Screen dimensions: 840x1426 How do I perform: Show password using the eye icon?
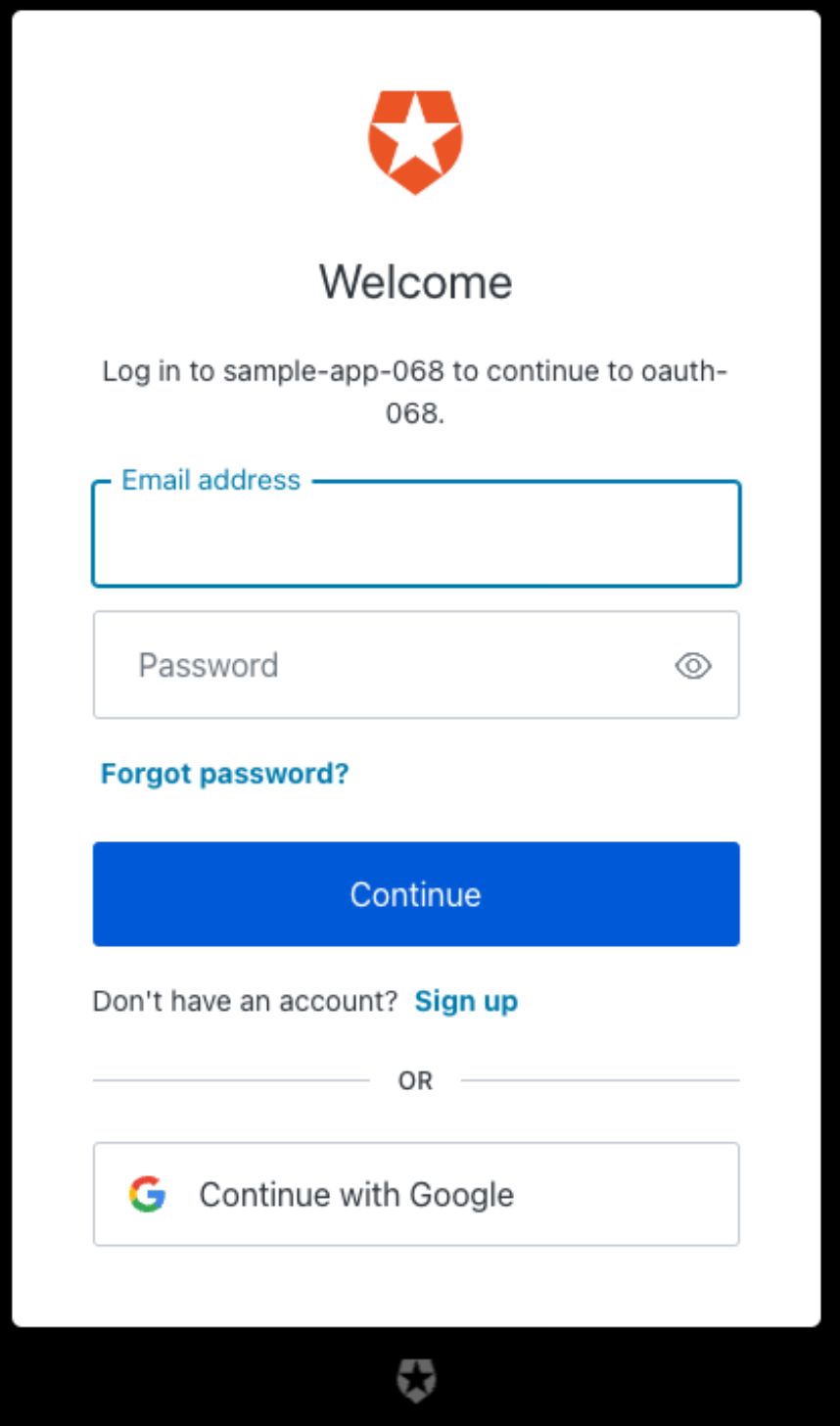click(x=693, y=666)
